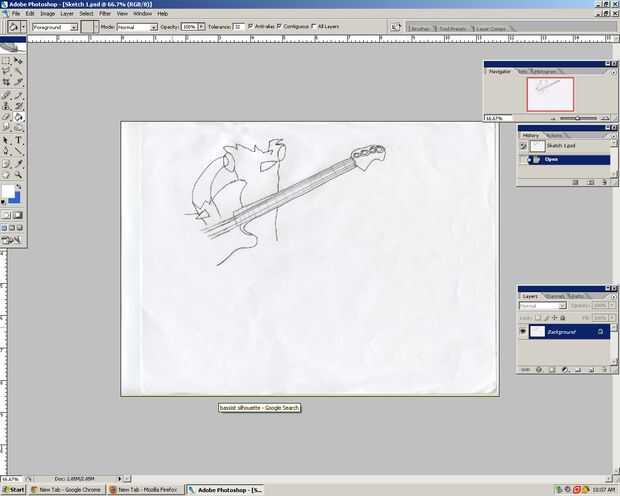Select the Path Selection tool

pyautogui.click(x=6, y=140)
